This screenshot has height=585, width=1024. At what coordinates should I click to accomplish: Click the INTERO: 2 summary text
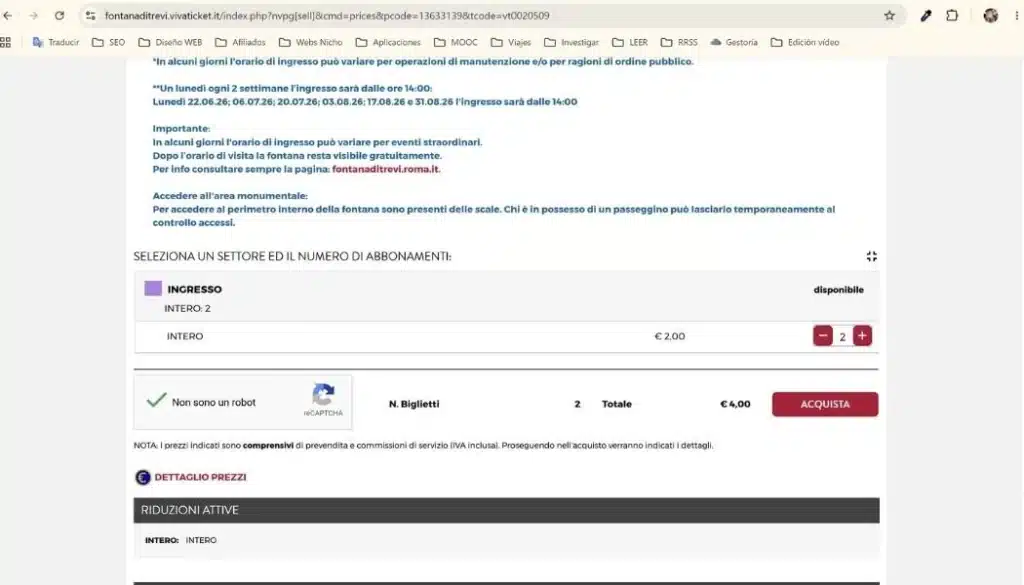tap(187, 308)
